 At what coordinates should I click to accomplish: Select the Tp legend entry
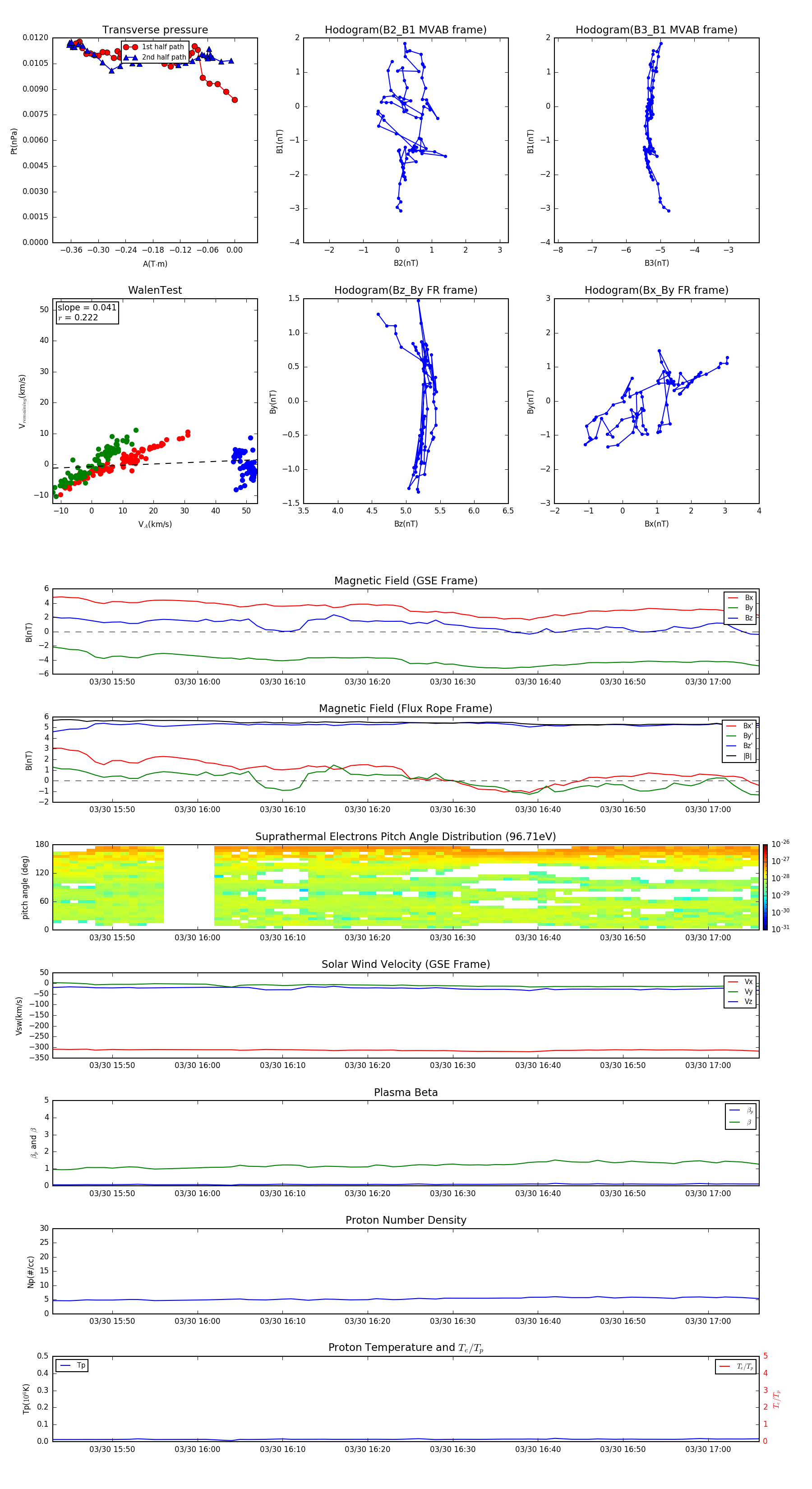point(72,1365)
